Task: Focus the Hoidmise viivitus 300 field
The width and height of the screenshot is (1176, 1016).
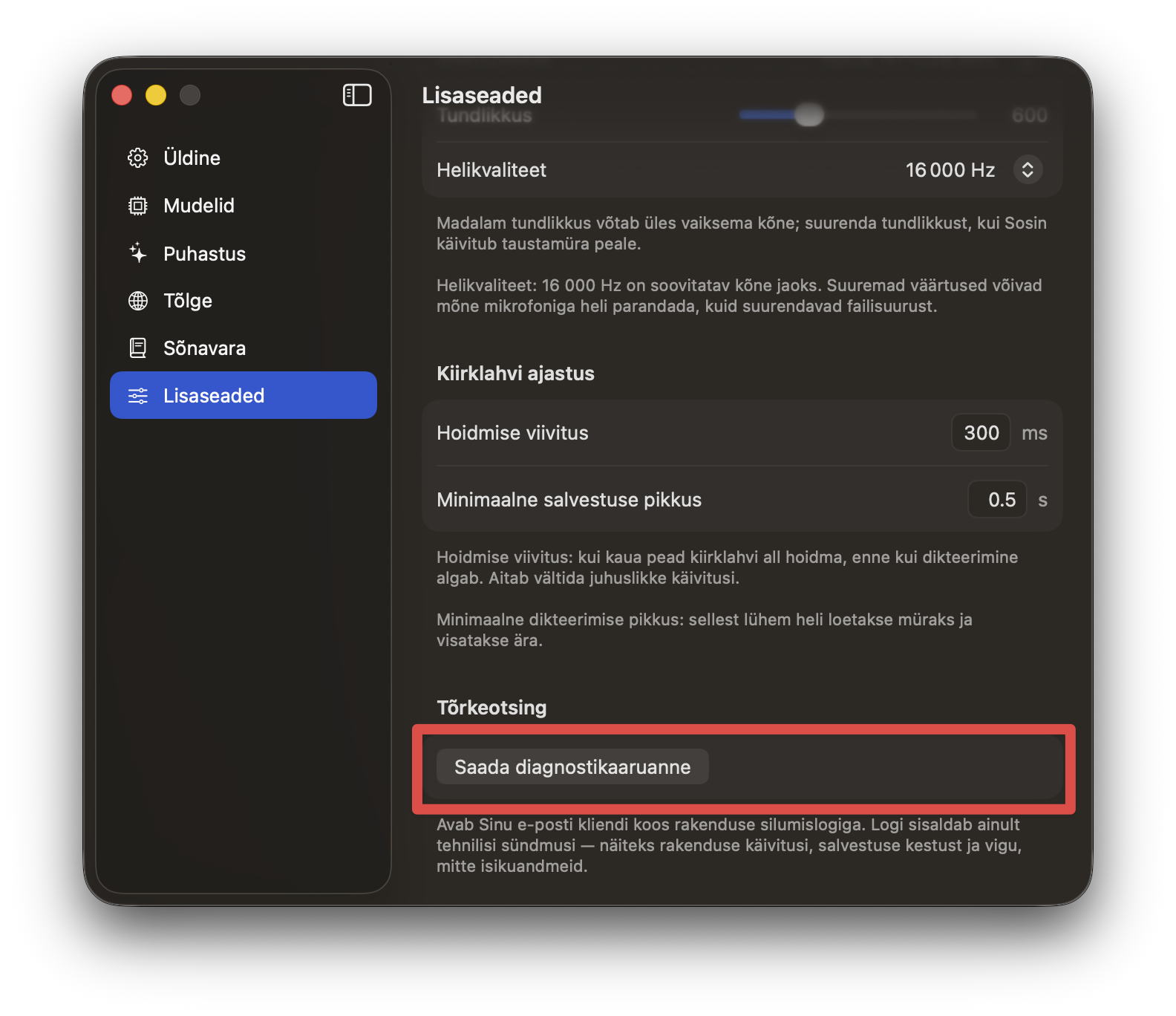Action: (981, 433)
